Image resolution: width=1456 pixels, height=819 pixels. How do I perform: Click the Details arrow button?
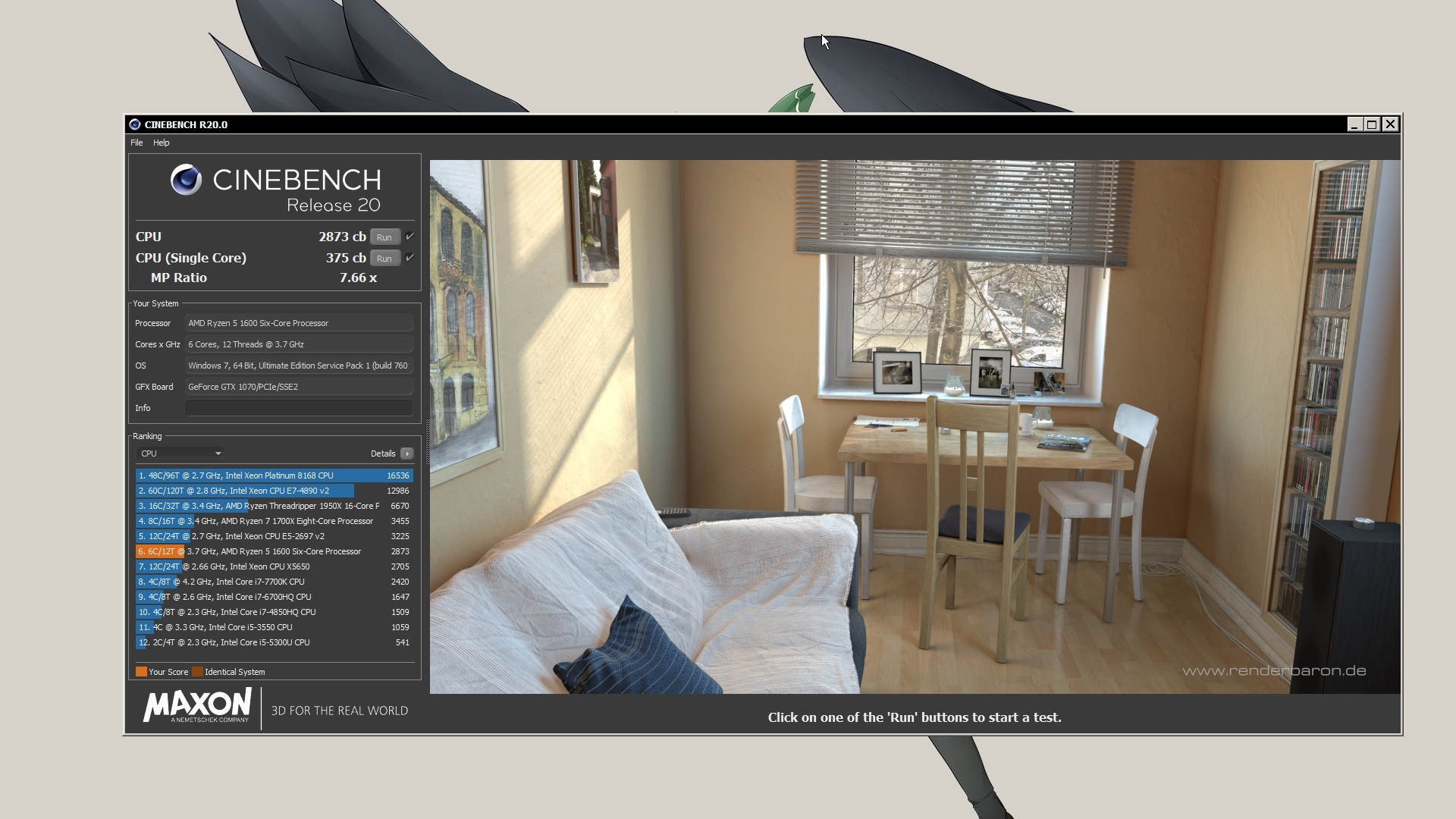407,453
